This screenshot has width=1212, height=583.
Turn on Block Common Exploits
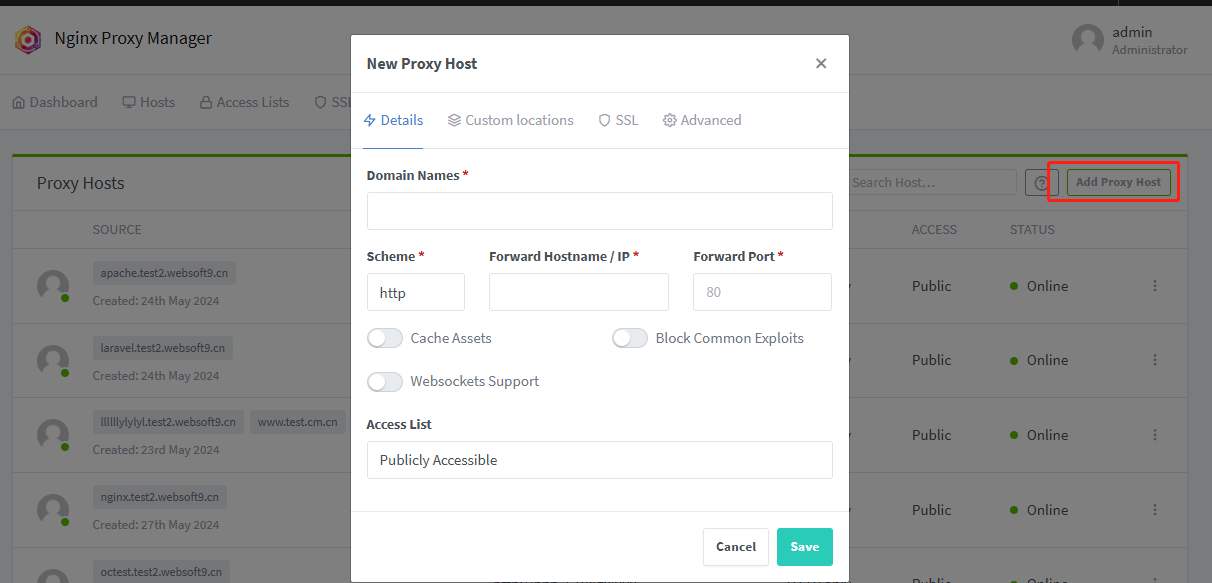point(630,338)
